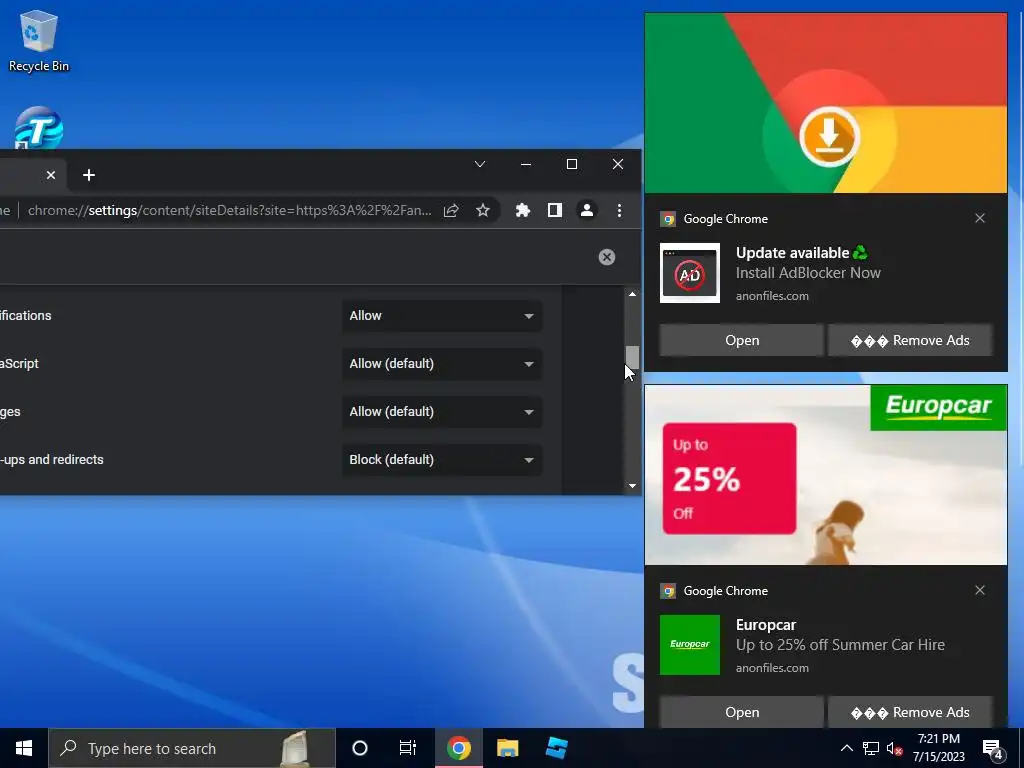
Task: Open the Action Center notifications icon
Action: (x=994, y=749)
